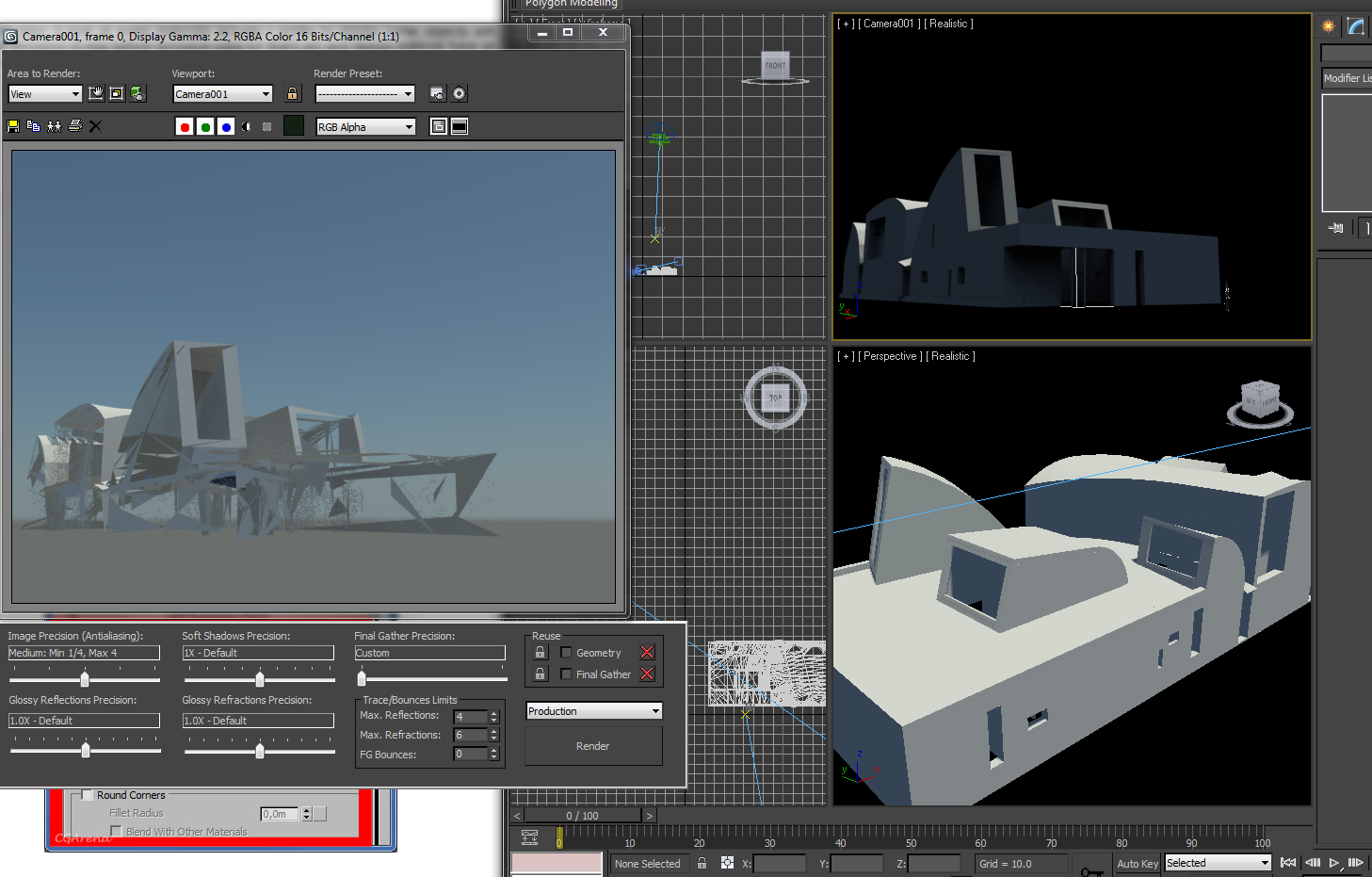This screenshot has width=1372, height=877.
Task: Toggle the red channel display
Action: (185, 127)
